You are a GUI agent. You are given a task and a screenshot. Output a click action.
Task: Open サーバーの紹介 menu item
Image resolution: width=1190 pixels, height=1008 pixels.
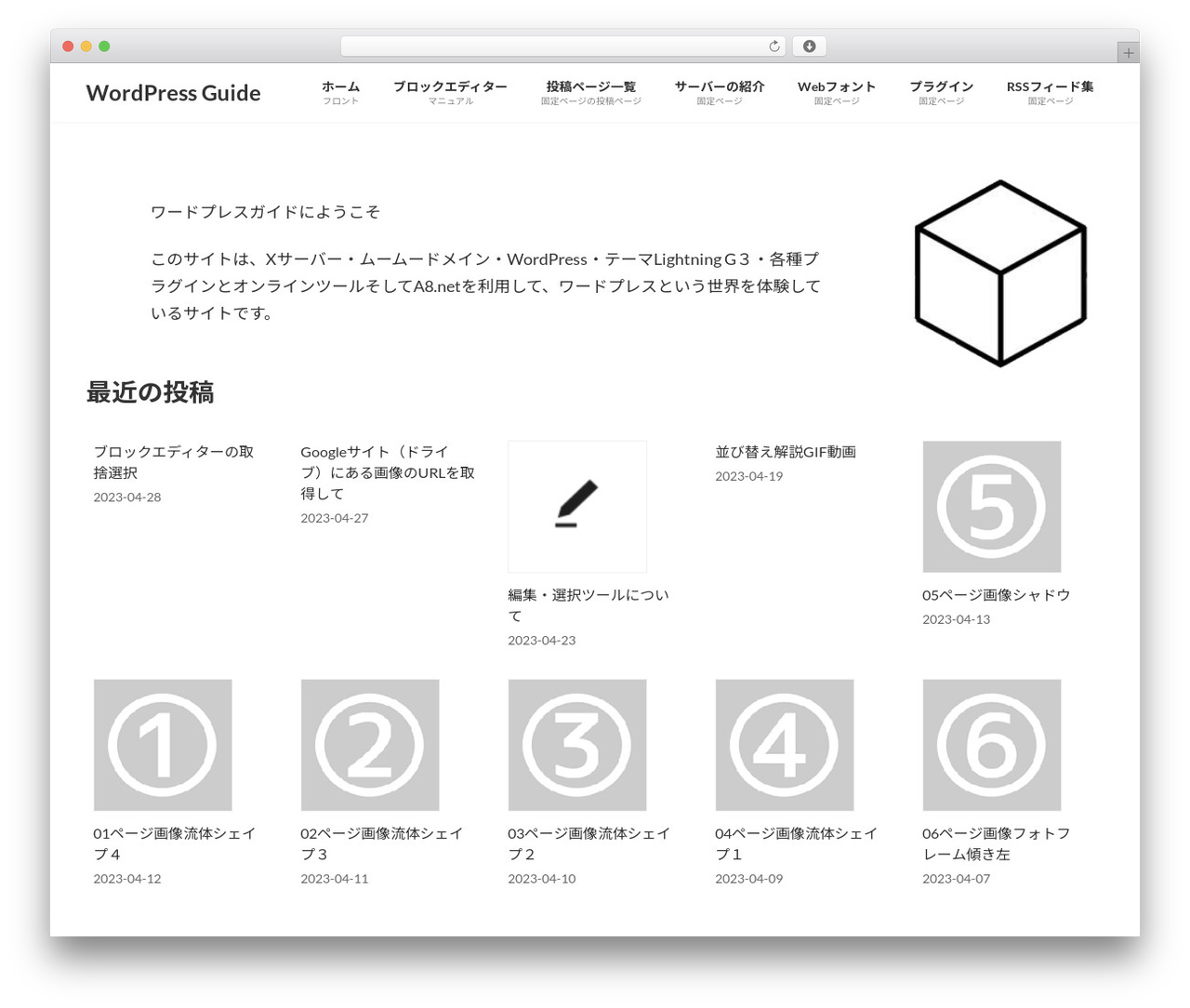tap(720, 92)
